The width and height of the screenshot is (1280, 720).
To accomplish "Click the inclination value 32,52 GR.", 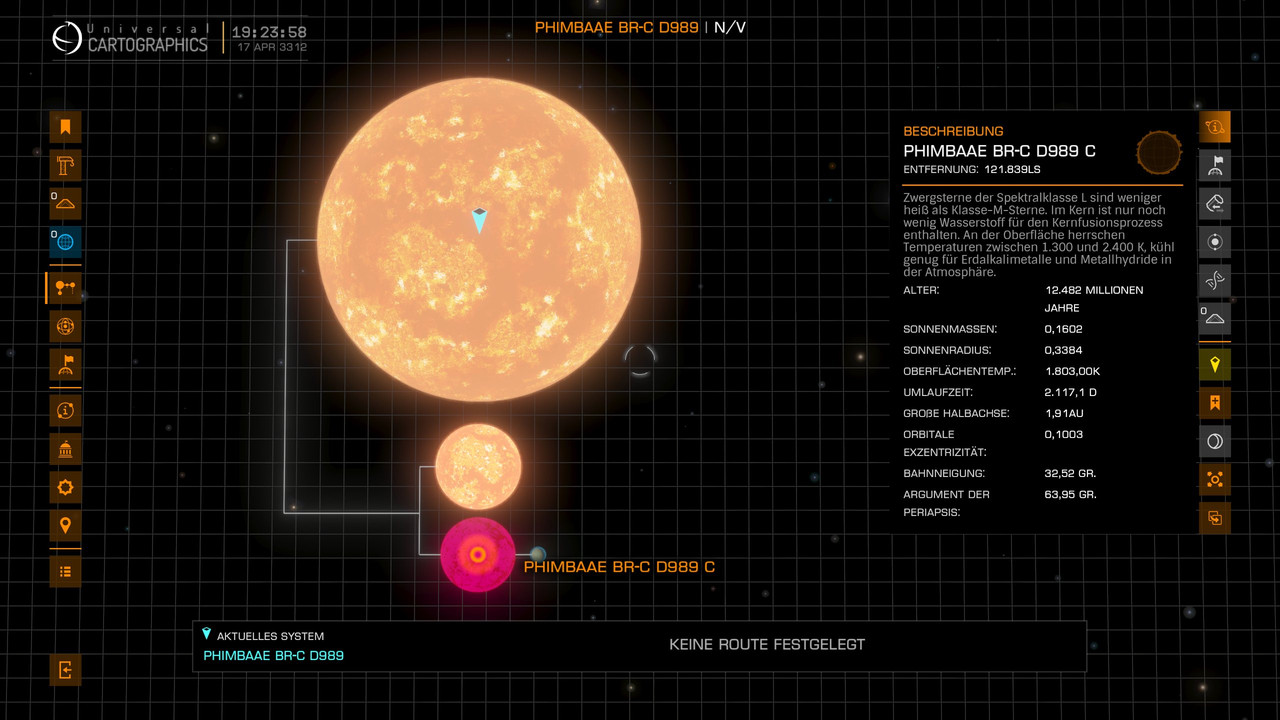I will pyautogui.click(x=1071, y=473).
